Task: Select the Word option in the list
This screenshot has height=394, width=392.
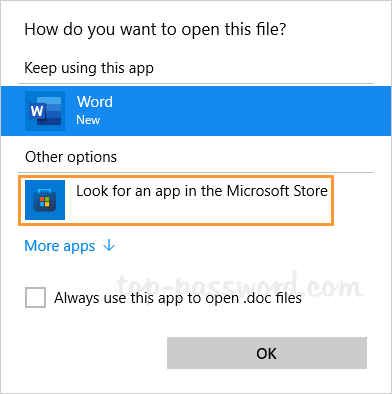Action: point(196,111)
